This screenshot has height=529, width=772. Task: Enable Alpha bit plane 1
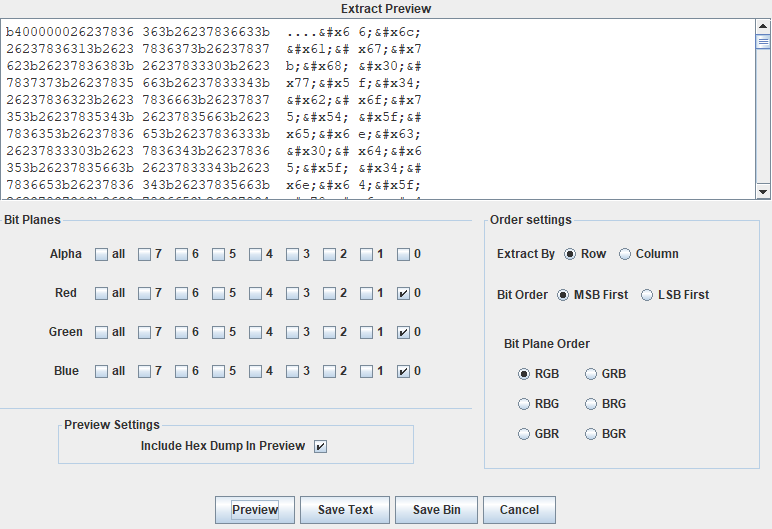click(366, 255)
